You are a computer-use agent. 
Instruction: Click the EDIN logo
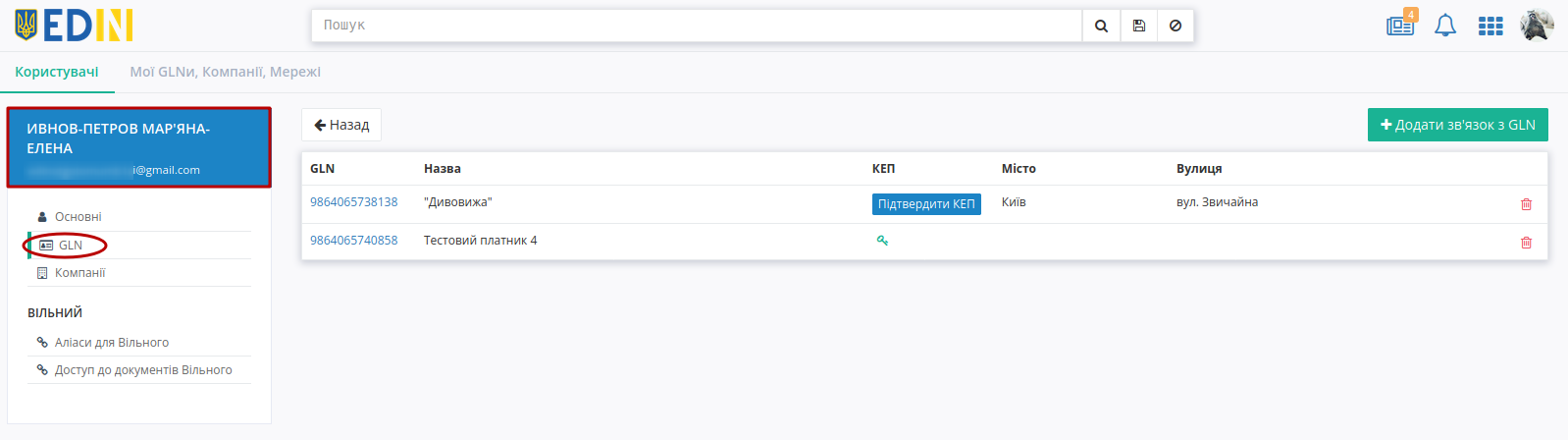[74, 26]
